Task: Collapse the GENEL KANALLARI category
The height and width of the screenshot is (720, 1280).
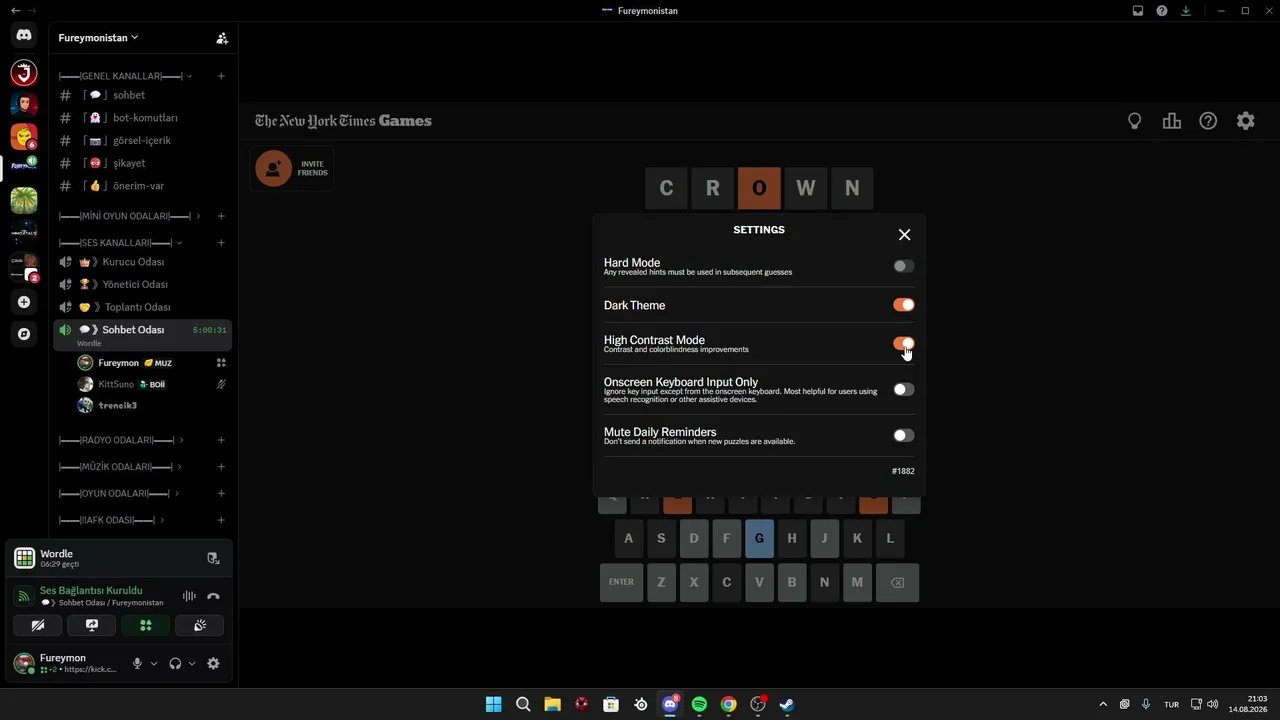Action: coord(125,76)
